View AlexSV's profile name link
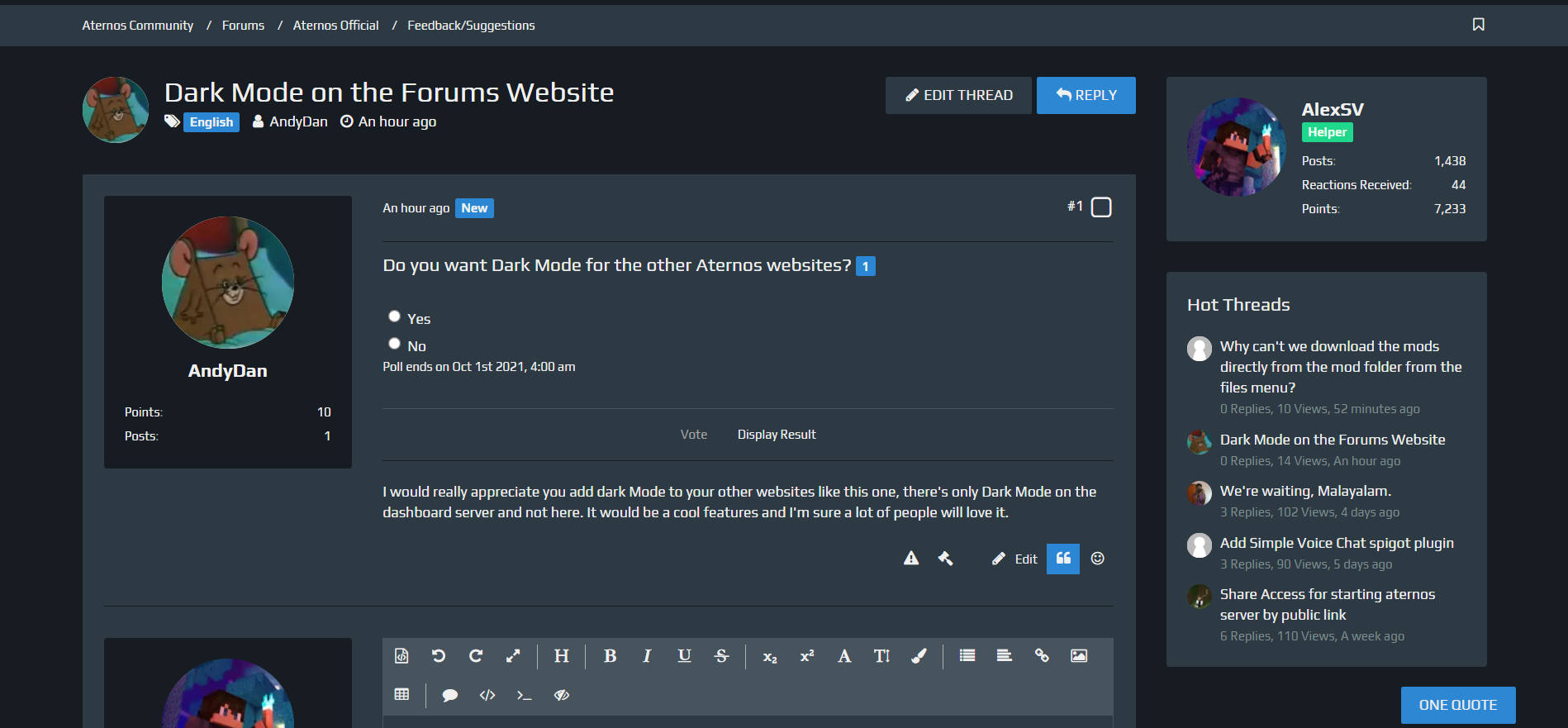Image resolution: width=1568 pixels, height=728 pixels. [x=1333, y=110]
